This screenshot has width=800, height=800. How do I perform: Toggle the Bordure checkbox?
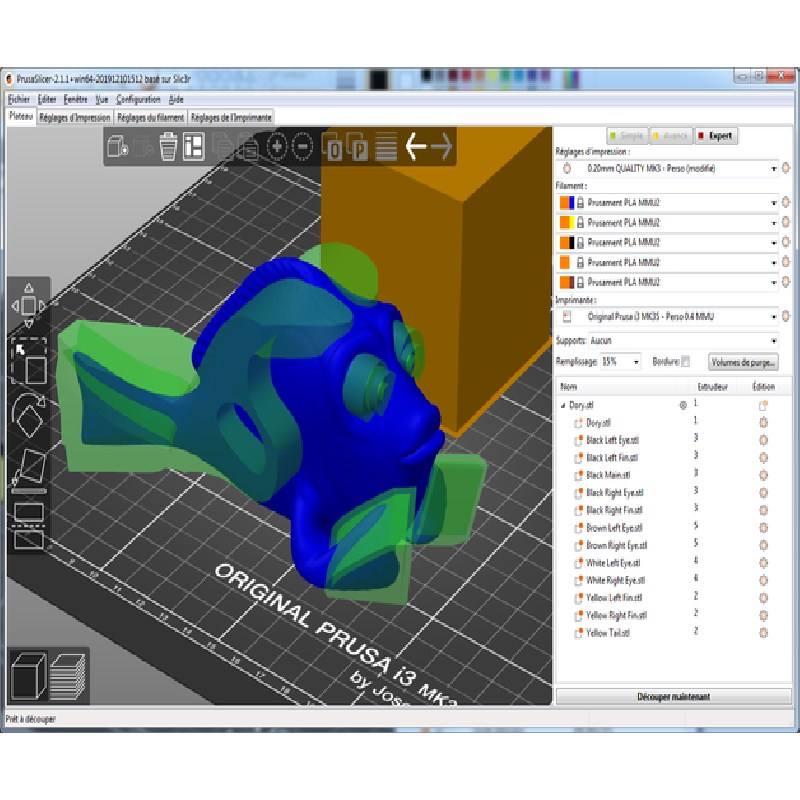point(686,361)
